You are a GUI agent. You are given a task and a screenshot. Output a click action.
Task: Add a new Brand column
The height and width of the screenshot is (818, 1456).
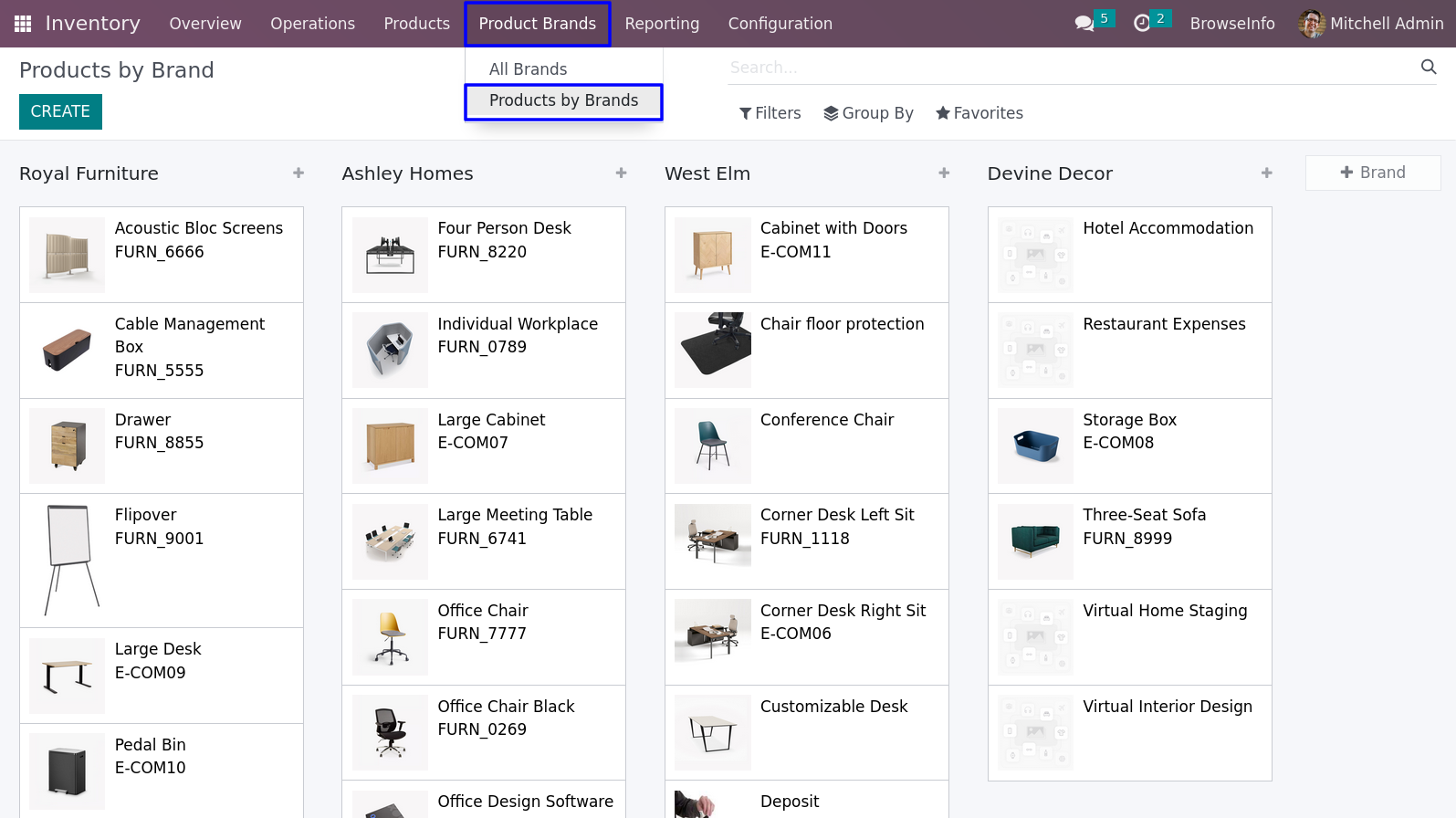click(x=1373, y=173)
